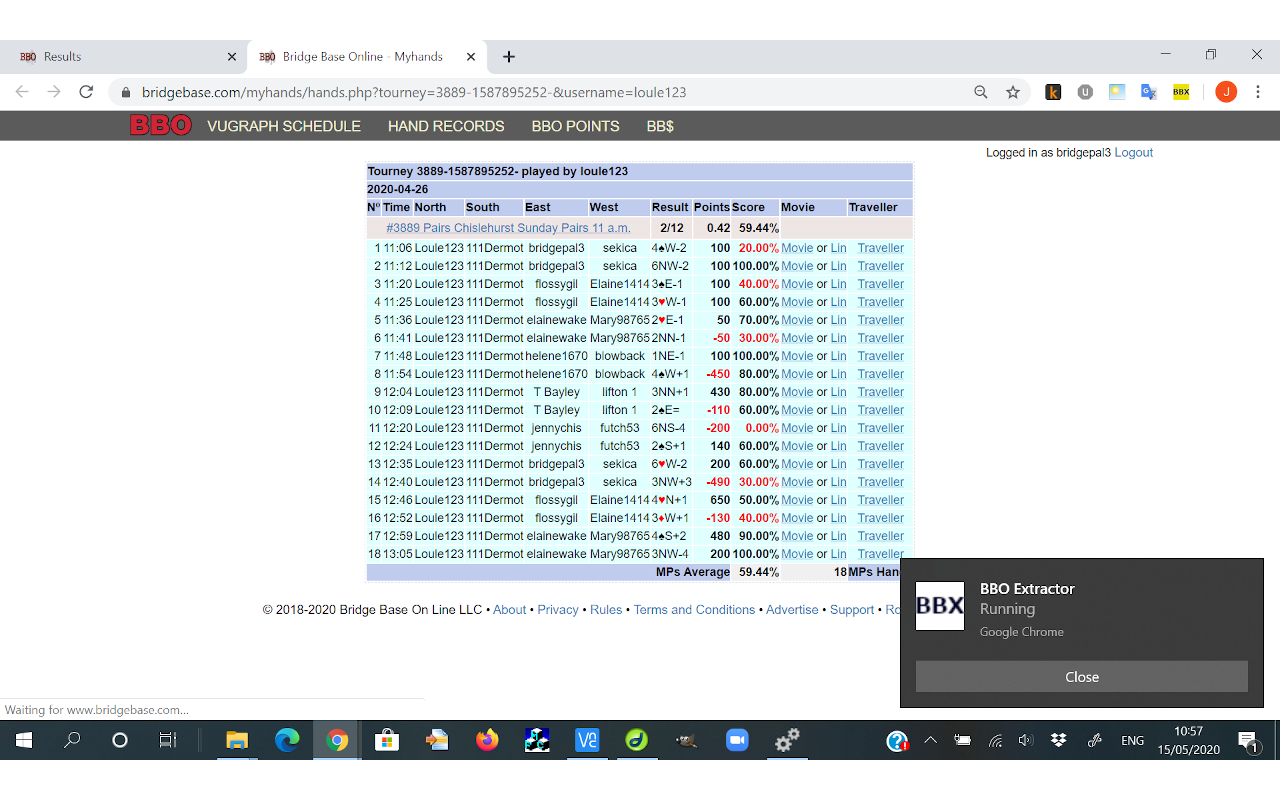This screenshot has width=1280, height=800.
Task: Open the #3889 Pairs Chislehurst Sunday Pairs link
Action: pyautogui.click(x=509, y=228)
